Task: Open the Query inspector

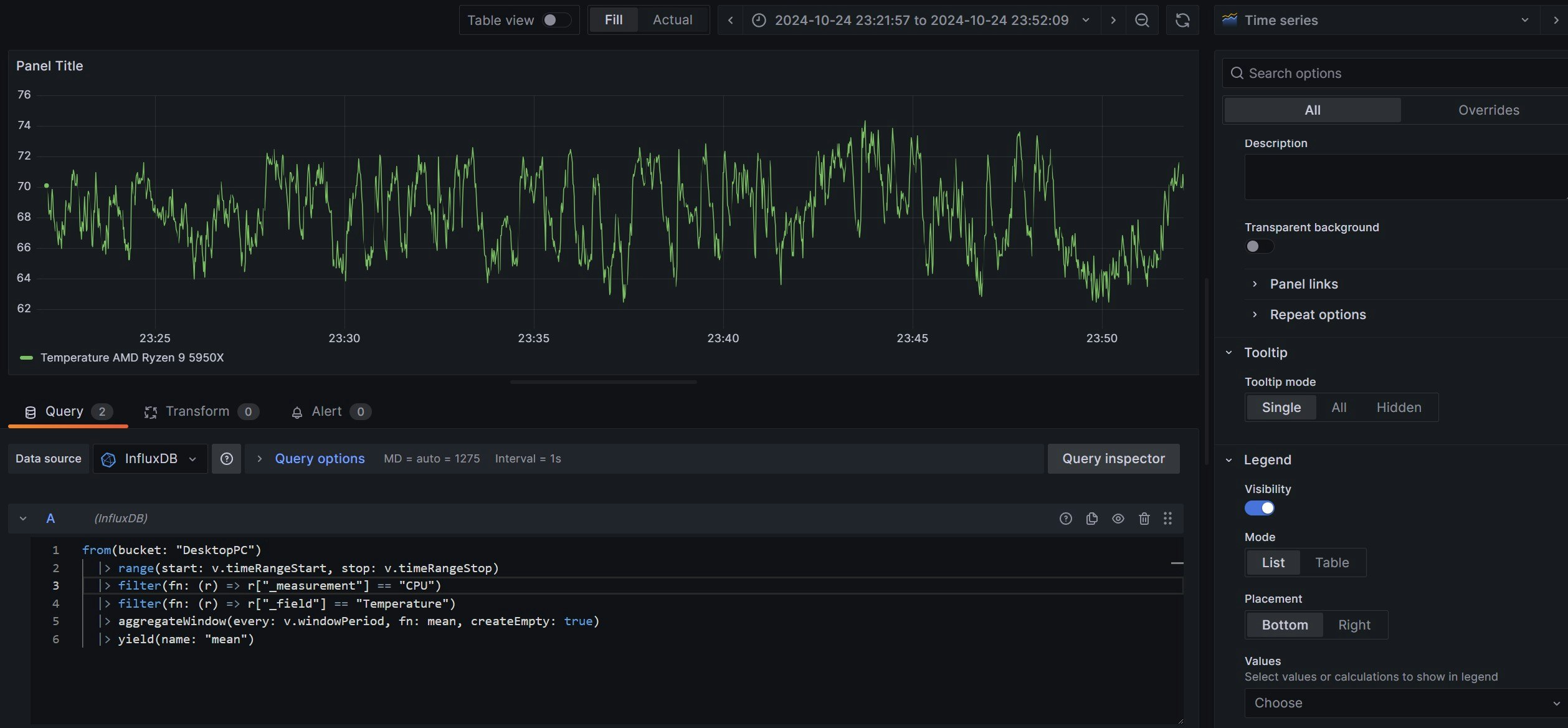Action: [1113, 459]
